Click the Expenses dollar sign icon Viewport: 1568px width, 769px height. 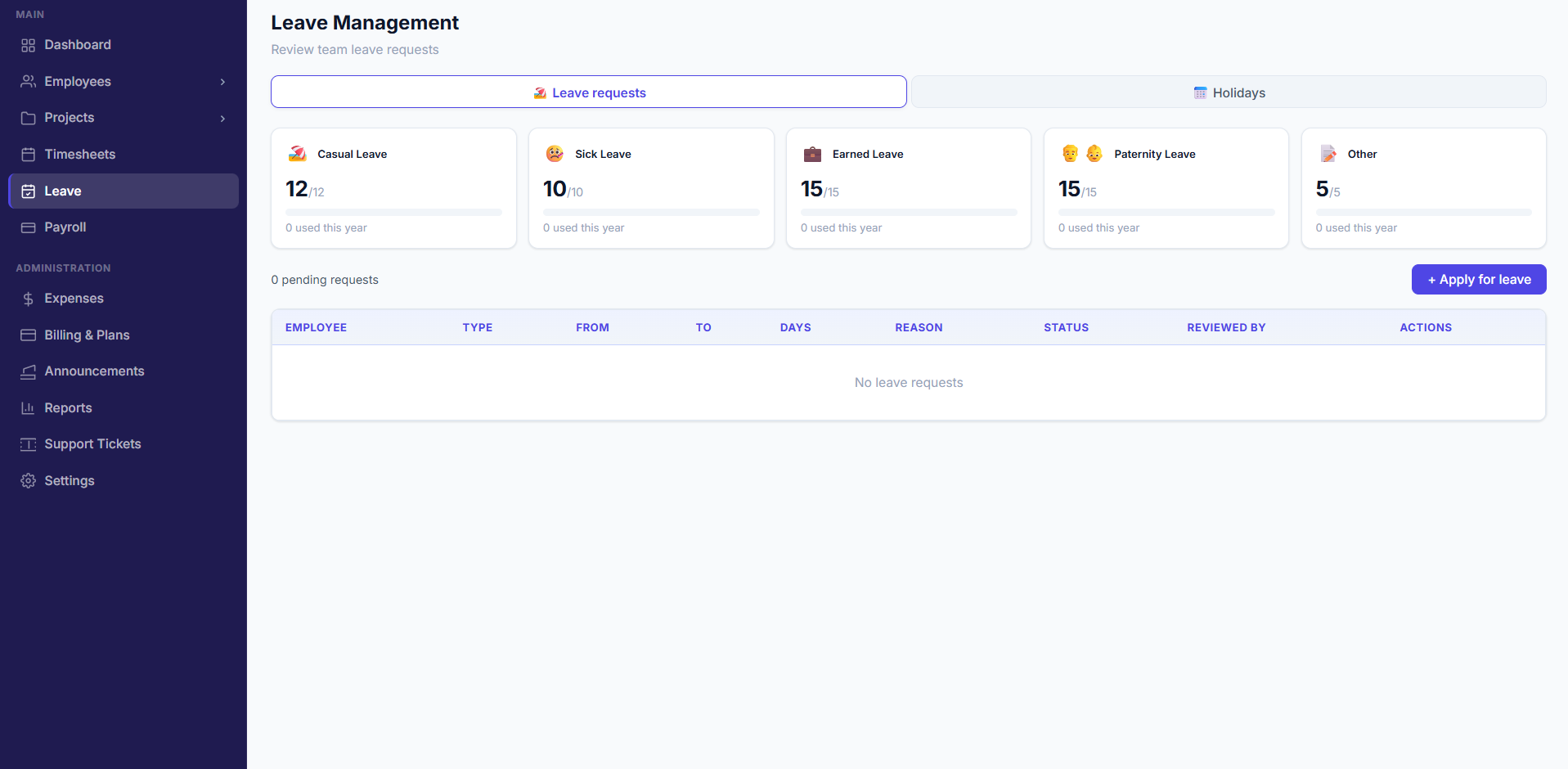tap(28, 299)
